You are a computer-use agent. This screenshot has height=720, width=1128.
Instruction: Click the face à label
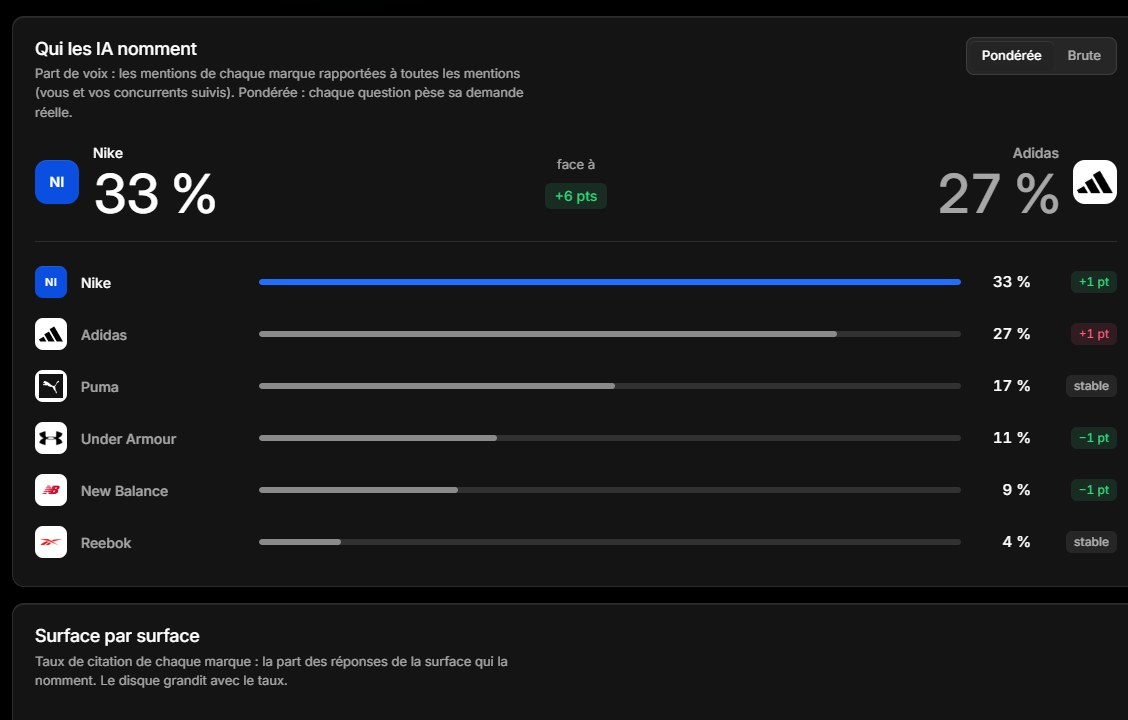tap(576, 165)
